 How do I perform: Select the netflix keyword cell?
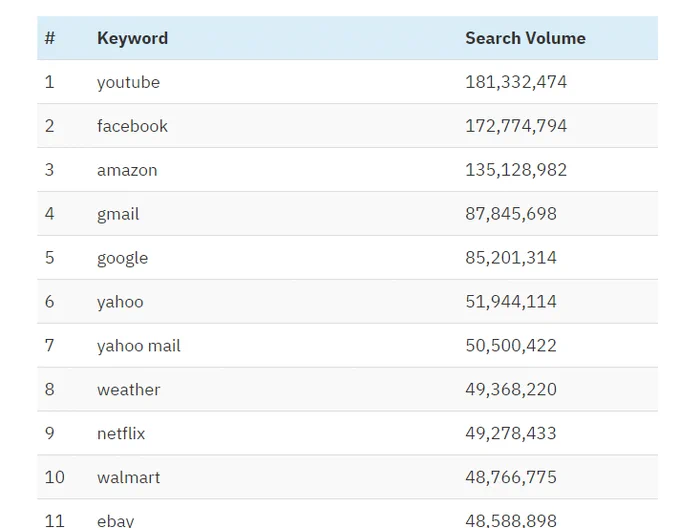coord(121,433)
